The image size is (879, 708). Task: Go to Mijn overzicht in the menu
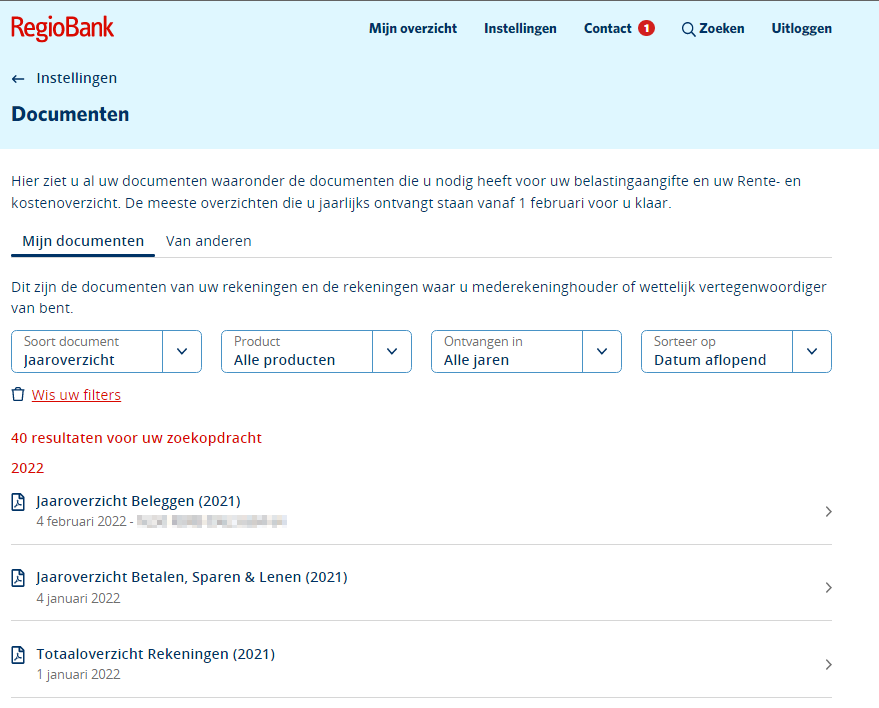tap(413, 28)
